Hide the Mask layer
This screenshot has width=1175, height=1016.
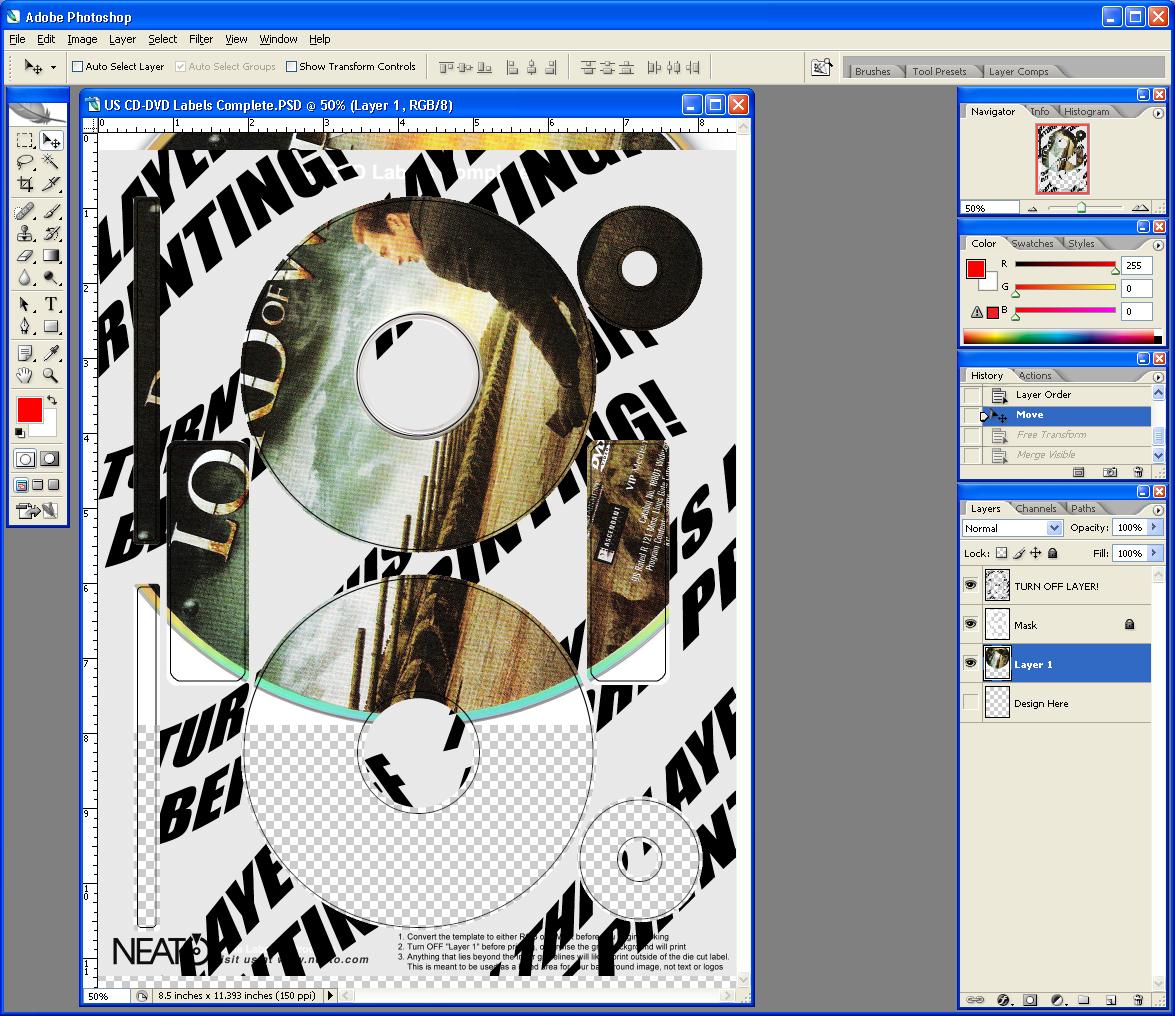pos(970,624)
